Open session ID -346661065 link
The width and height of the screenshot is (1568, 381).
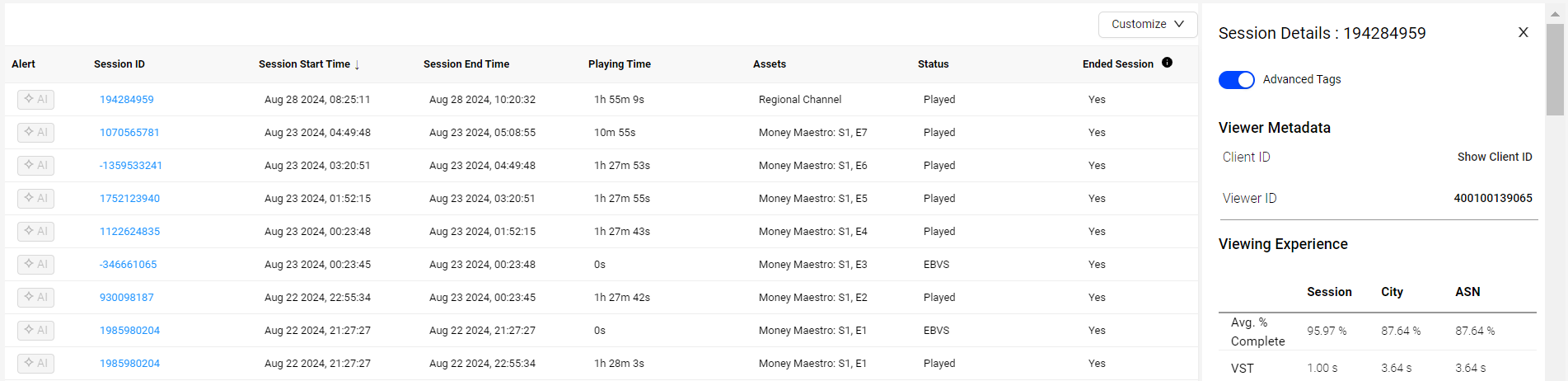tap(128, 265)
